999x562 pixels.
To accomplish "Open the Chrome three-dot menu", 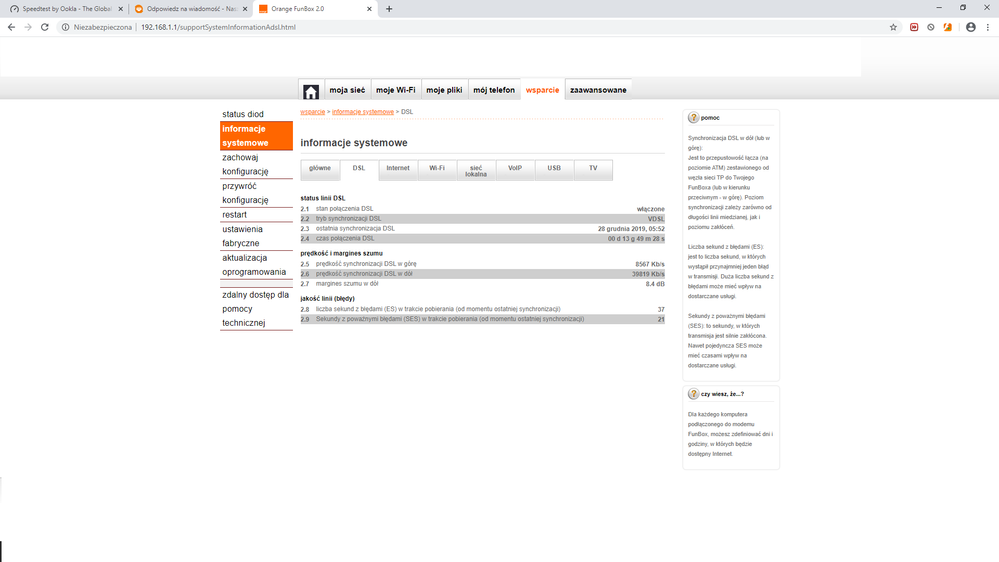I will click(x=987, y=27).
